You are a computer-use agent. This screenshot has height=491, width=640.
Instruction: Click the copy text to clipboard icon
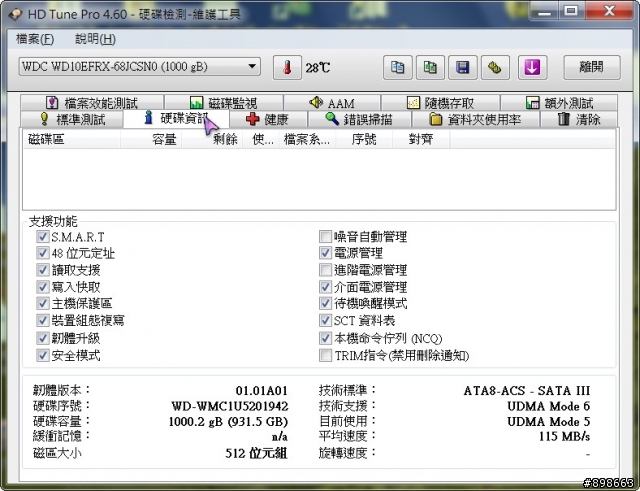click(x=398, y=67)
